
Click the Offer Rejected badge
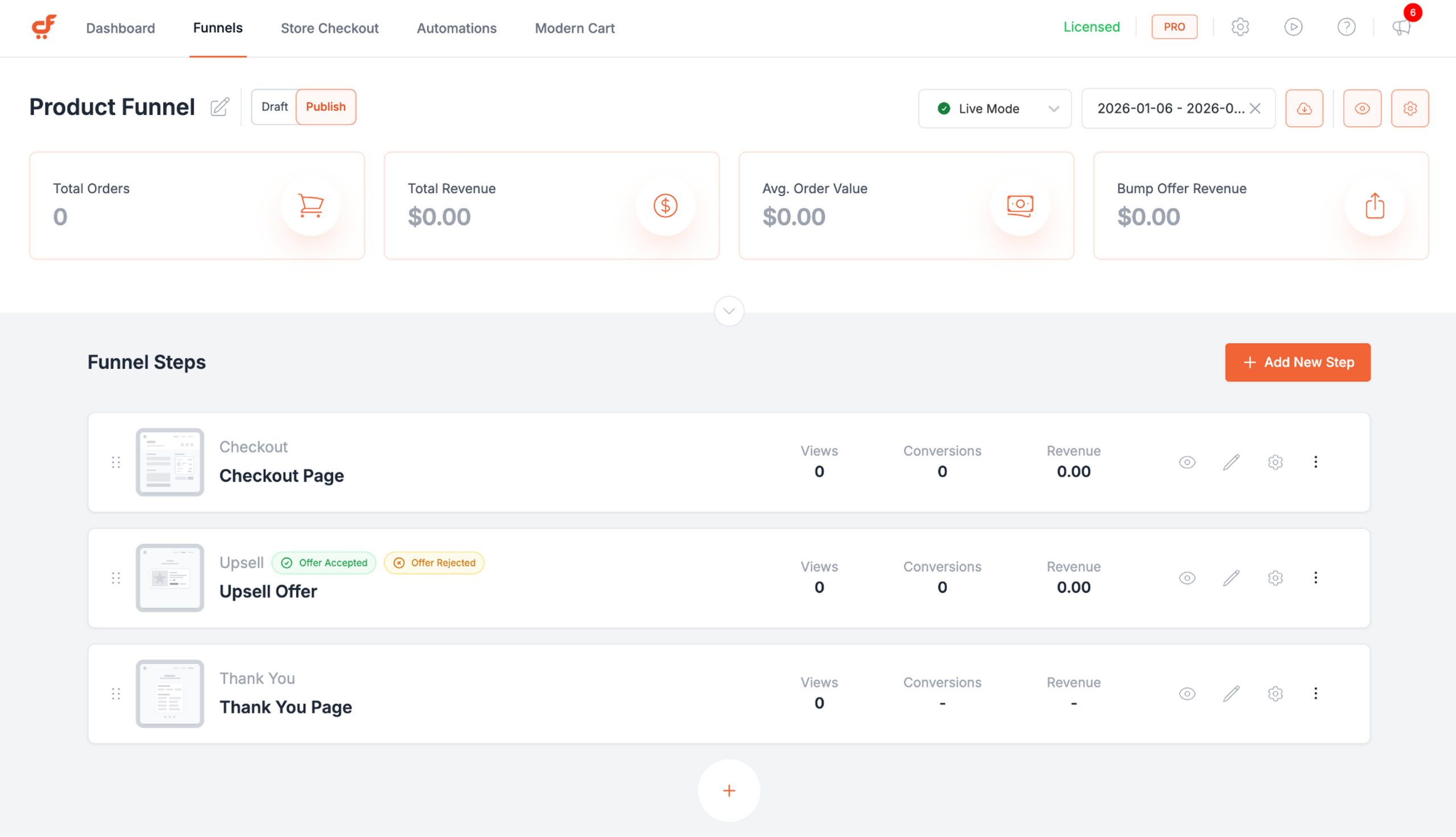[434, 562]
